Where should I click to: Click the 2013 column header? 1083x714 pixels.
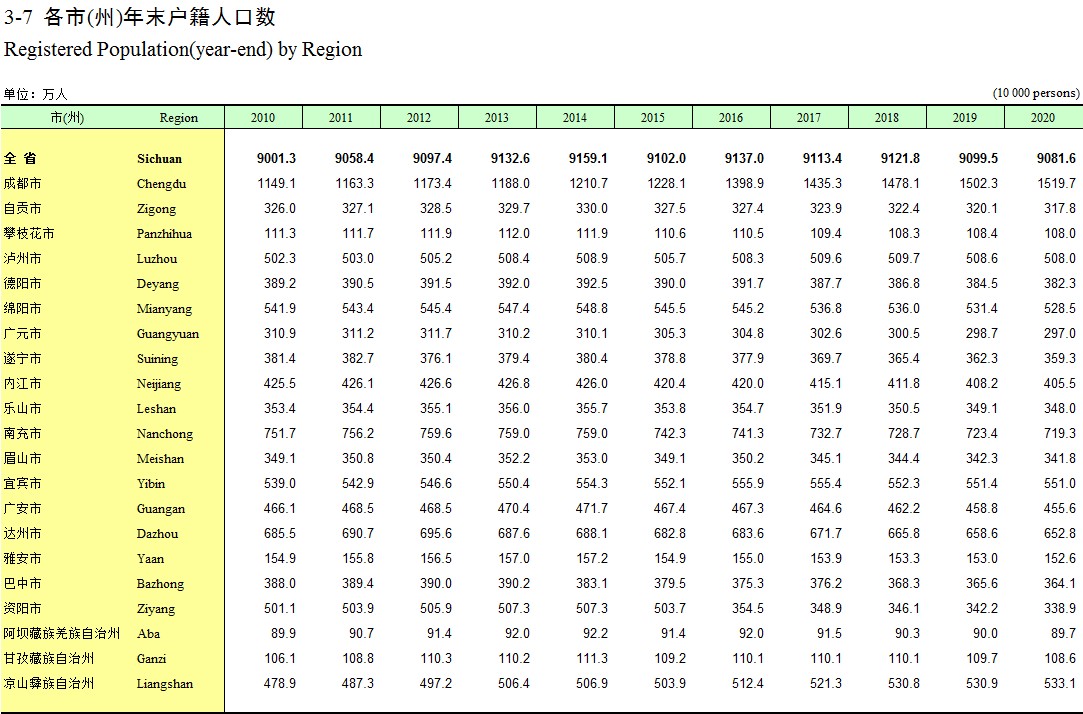(x=497, y=117)
